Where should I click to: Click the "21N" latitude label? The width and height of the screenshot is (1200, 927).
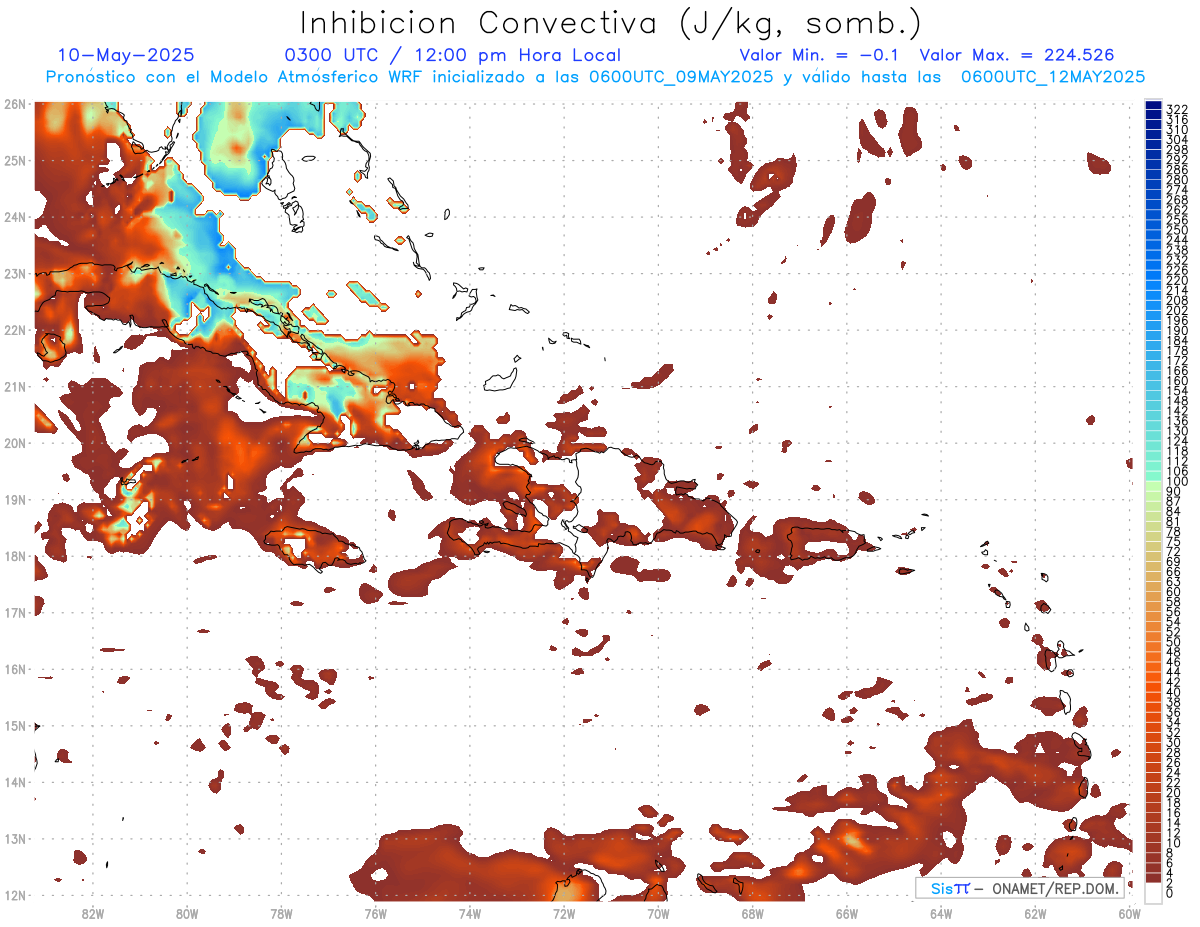[x=14, y=386]
